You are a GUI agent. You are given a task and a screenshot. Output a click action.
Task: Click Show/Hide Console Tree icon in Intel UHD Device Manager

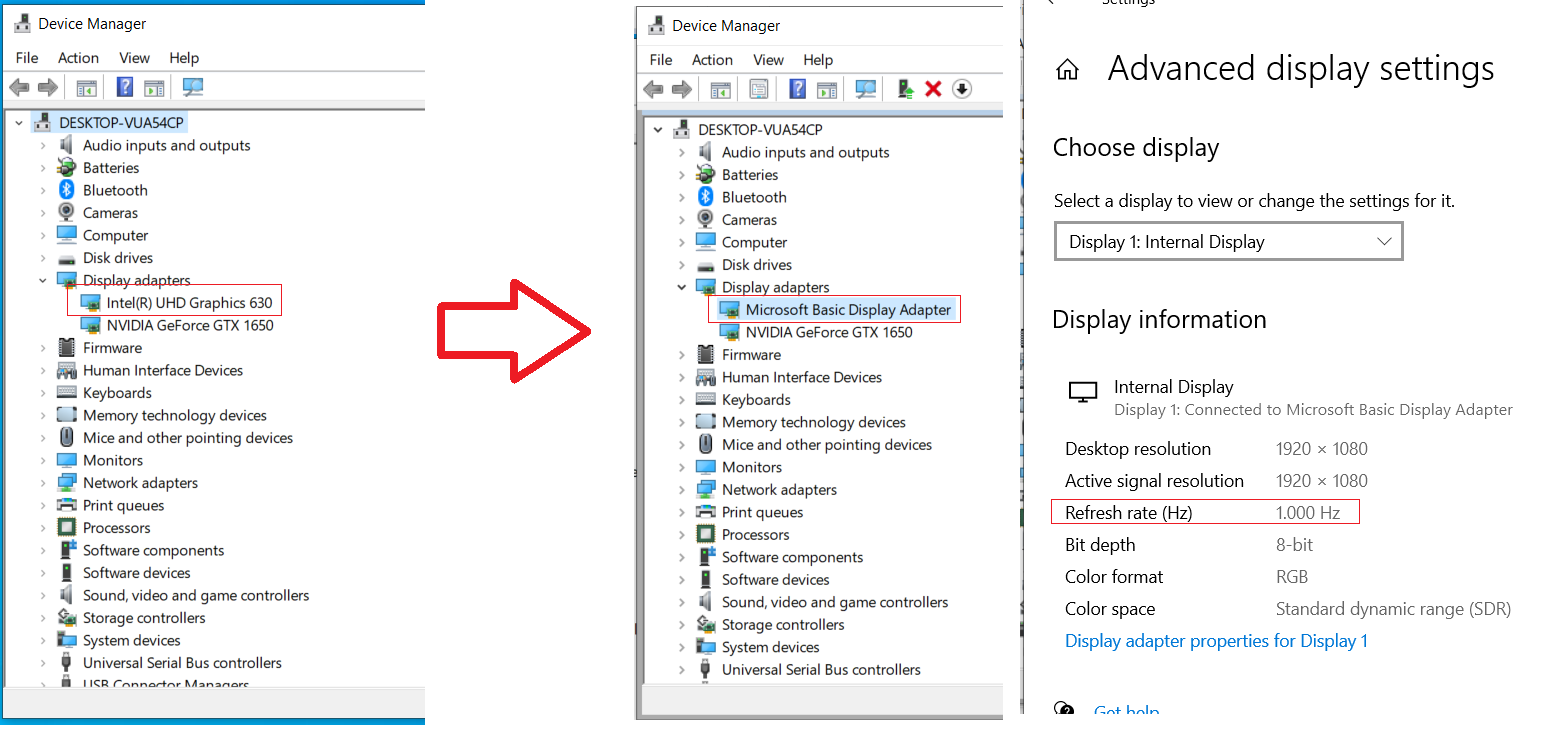point(87,87)
